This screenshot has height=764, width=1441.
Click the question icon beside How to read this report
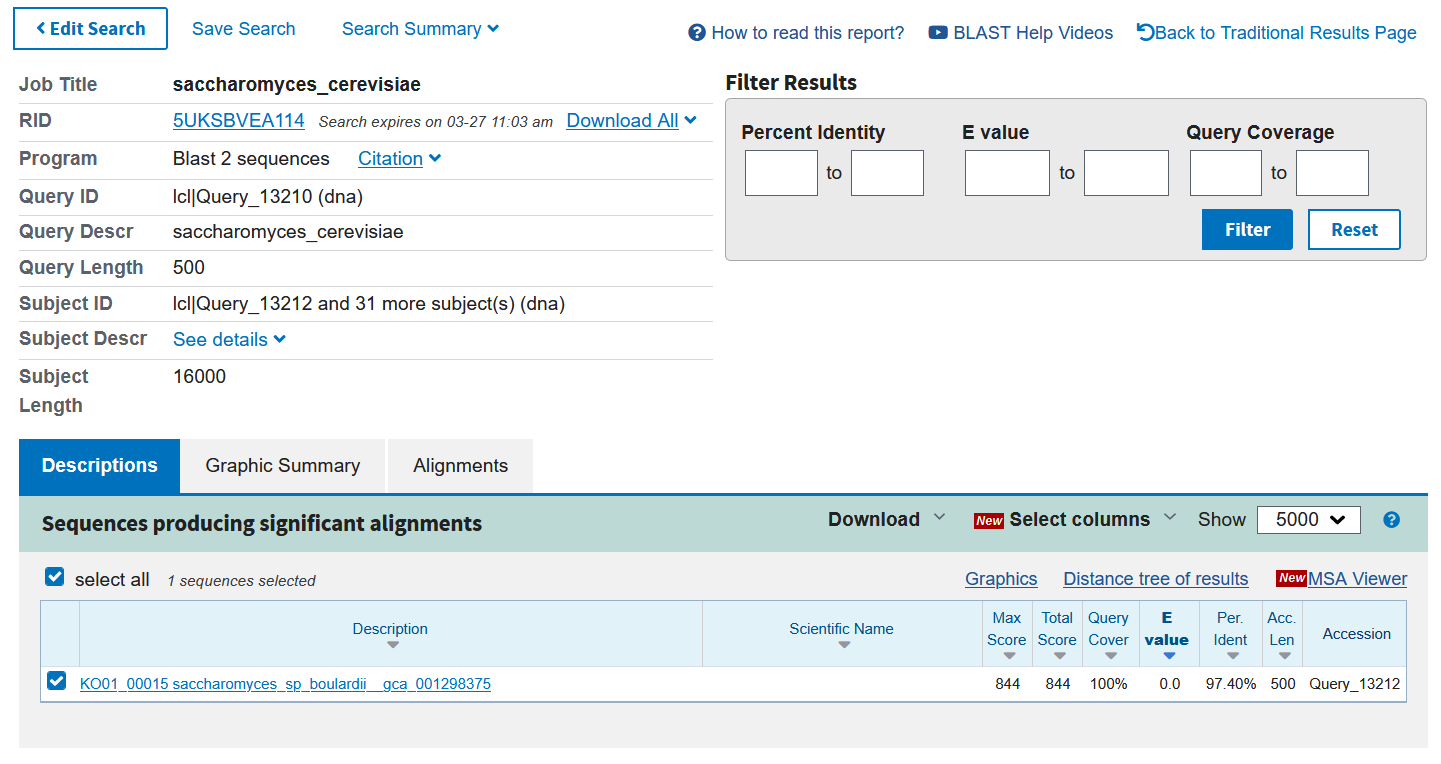pyautogui.click(x=697, y=33)
